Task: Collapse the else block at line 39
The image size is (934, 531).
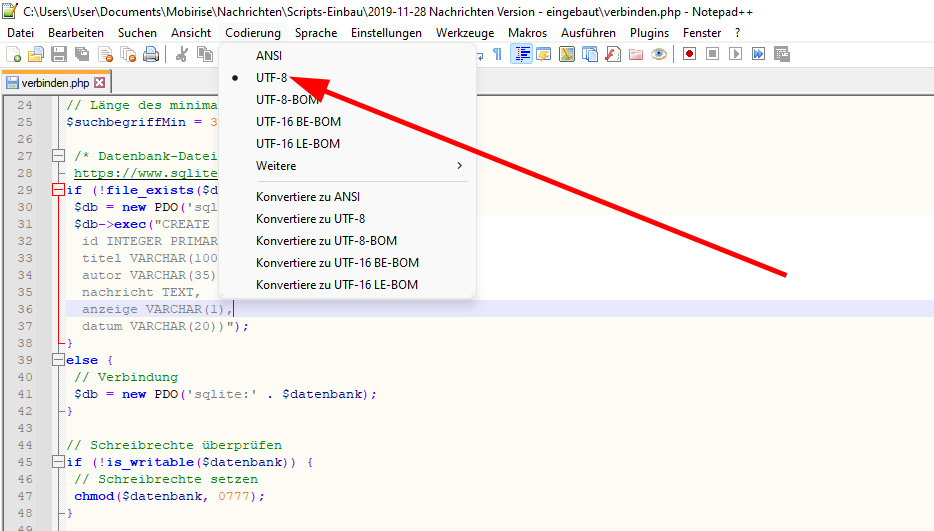Action: coord(56,360)
